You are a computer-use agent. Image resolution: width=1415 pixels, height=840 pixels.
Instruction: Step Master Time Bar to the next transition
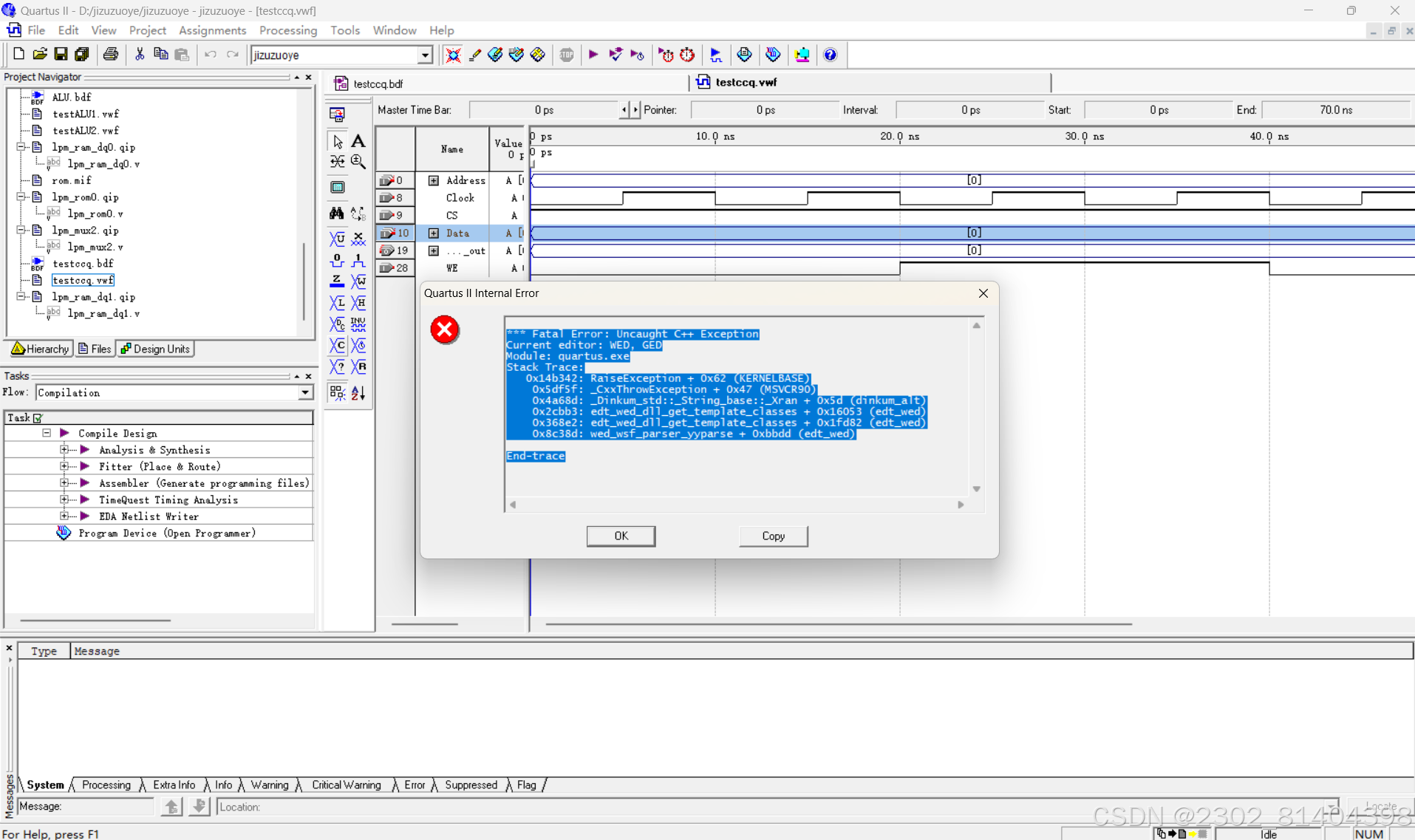click(635, 110)
